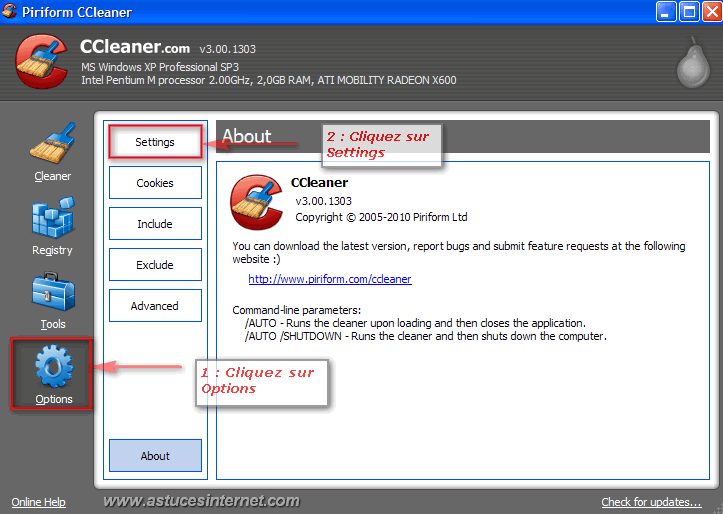Click the /AUTO - Runs the cleaner upon loading line

[415, 323]
